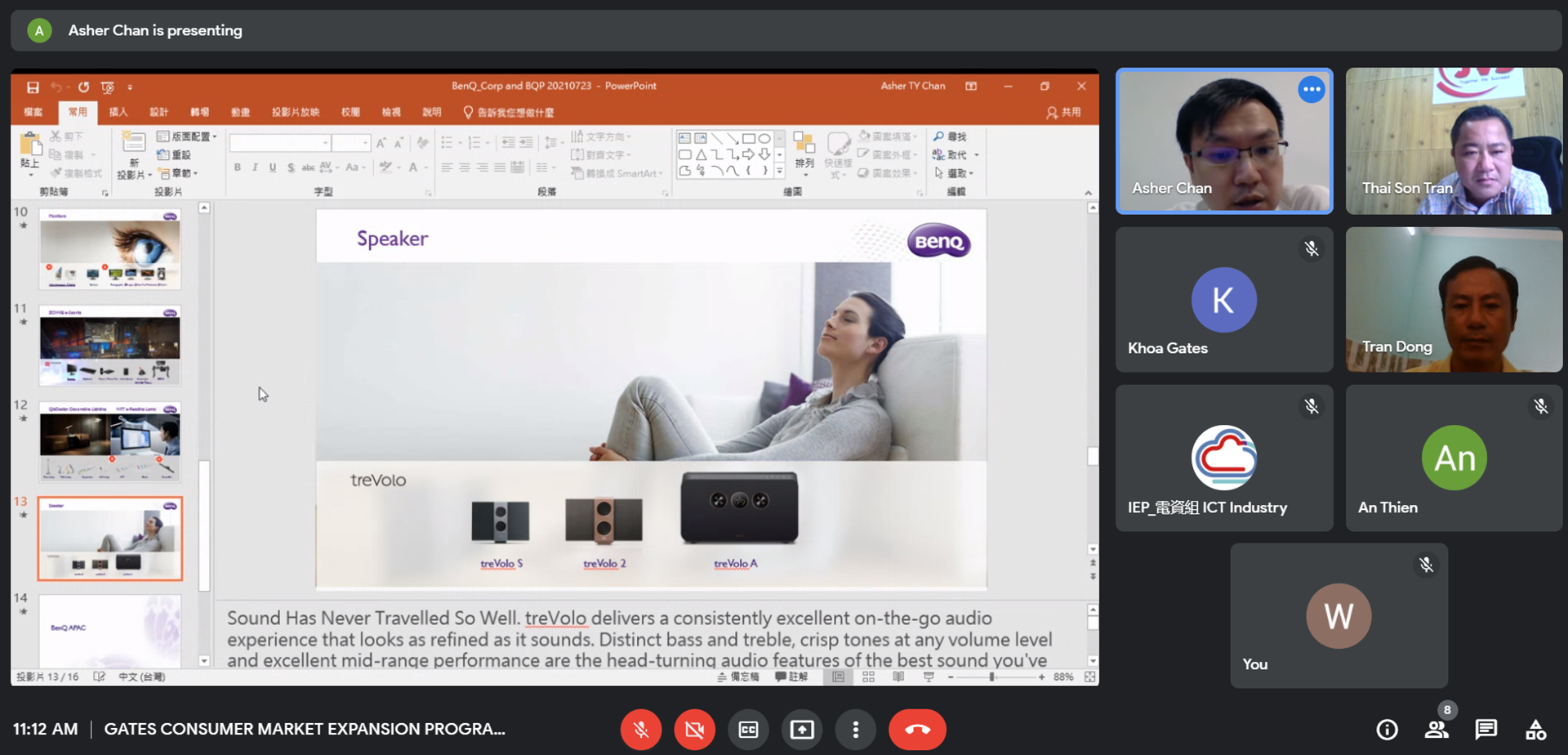1568x755 pixels.
Task: Click Khoa Gates avatar K
Action: click(1223, 300)
